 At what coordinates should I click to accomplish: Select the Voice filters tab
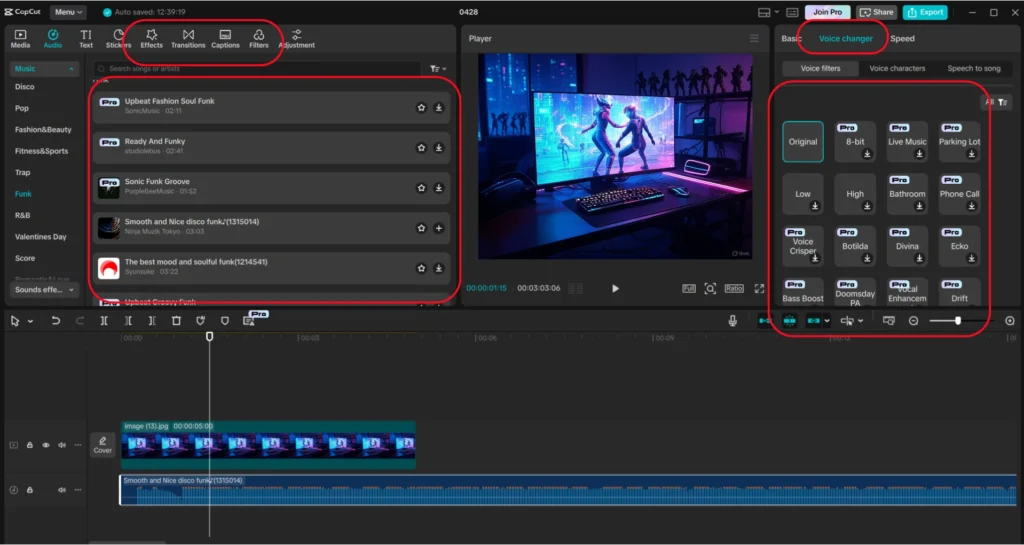[x=820, y=68]
